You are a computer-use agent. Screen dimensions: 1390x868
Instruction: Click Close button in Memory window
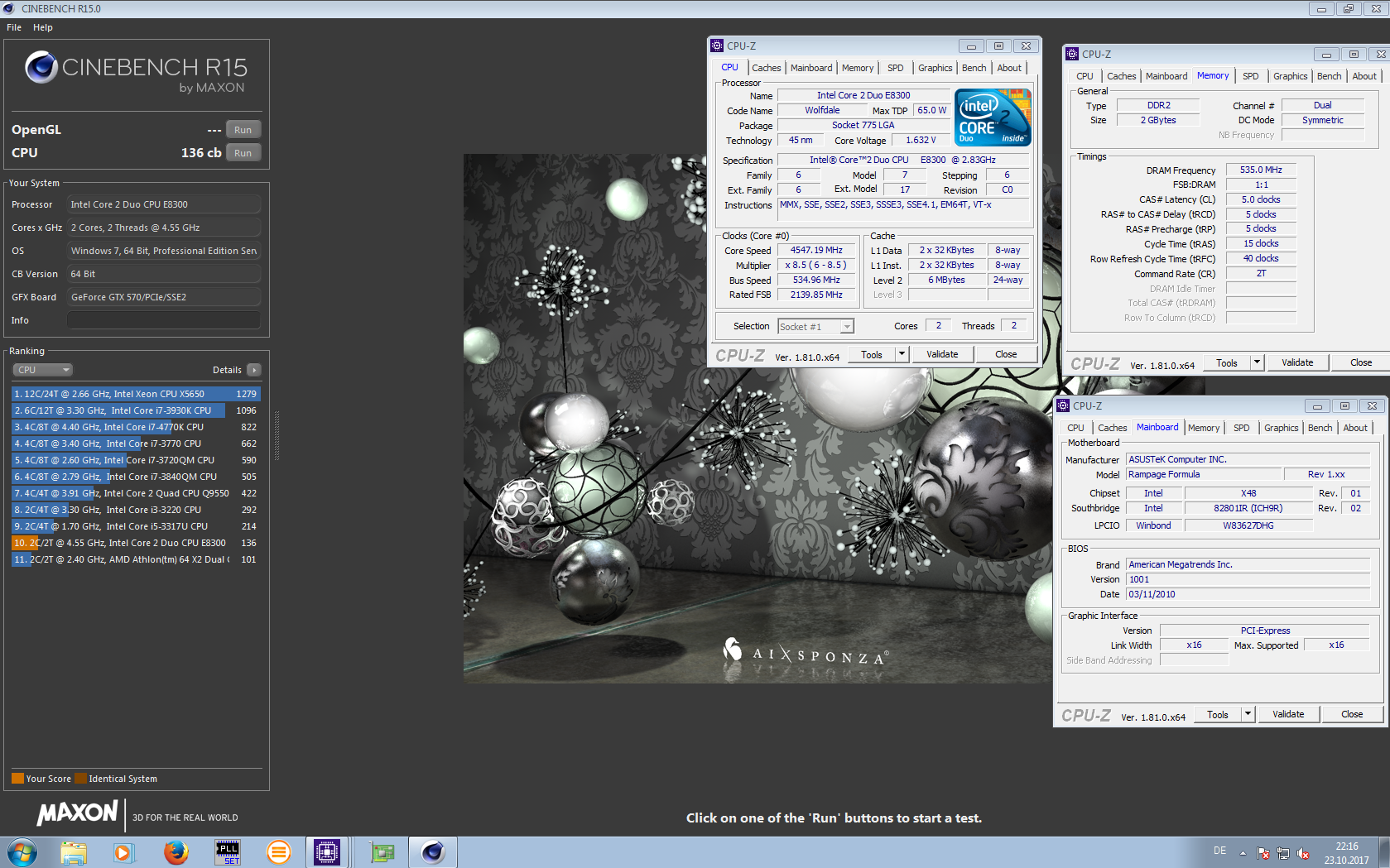click(x=1361, y=362)
